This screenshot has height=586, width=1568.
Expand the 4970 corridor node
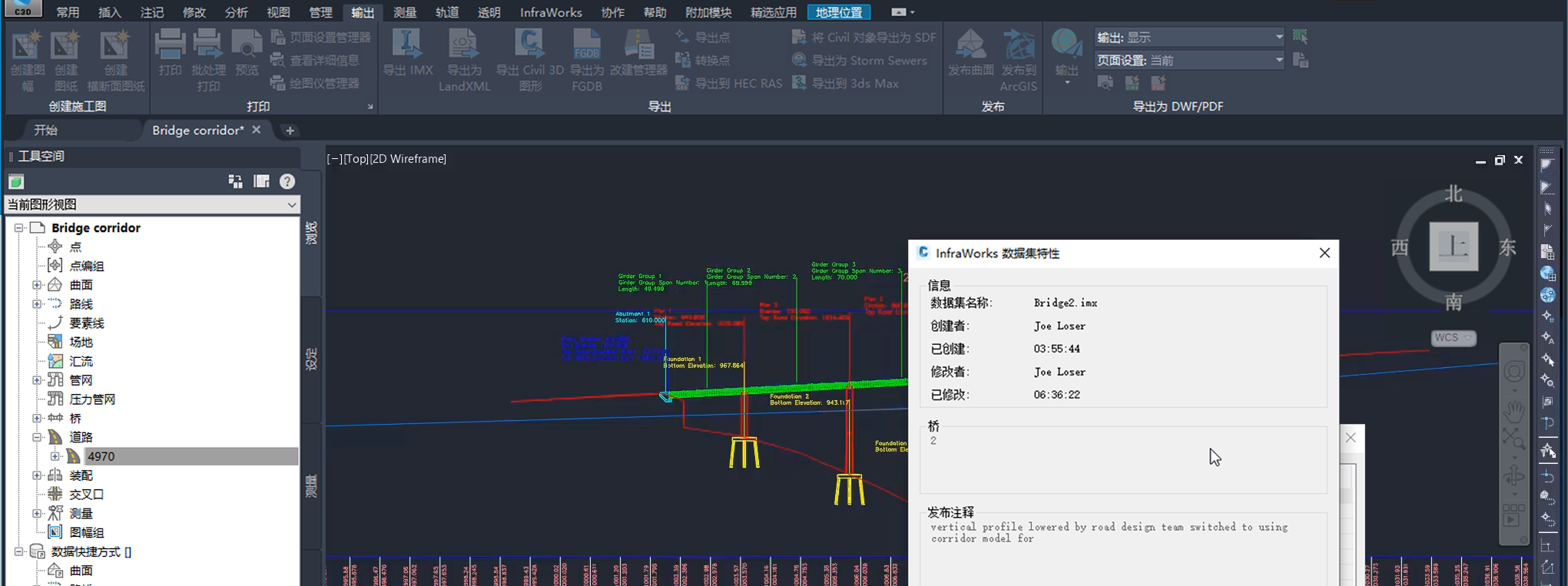click(55, 456)
